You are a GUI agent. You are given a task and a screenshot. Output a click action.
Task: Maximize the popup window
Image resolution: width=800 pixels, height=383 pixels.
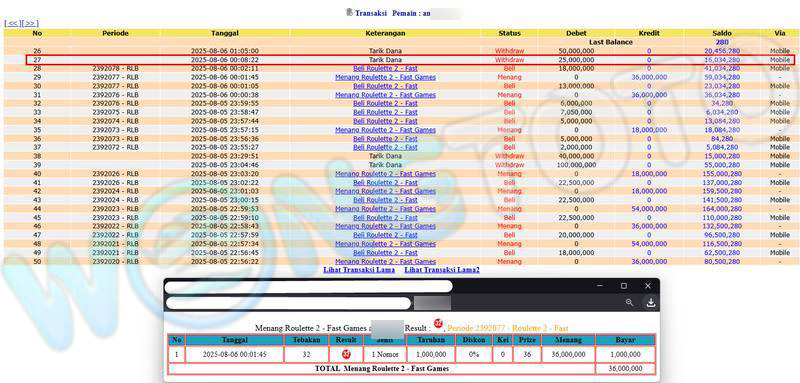tap(623, 286)
